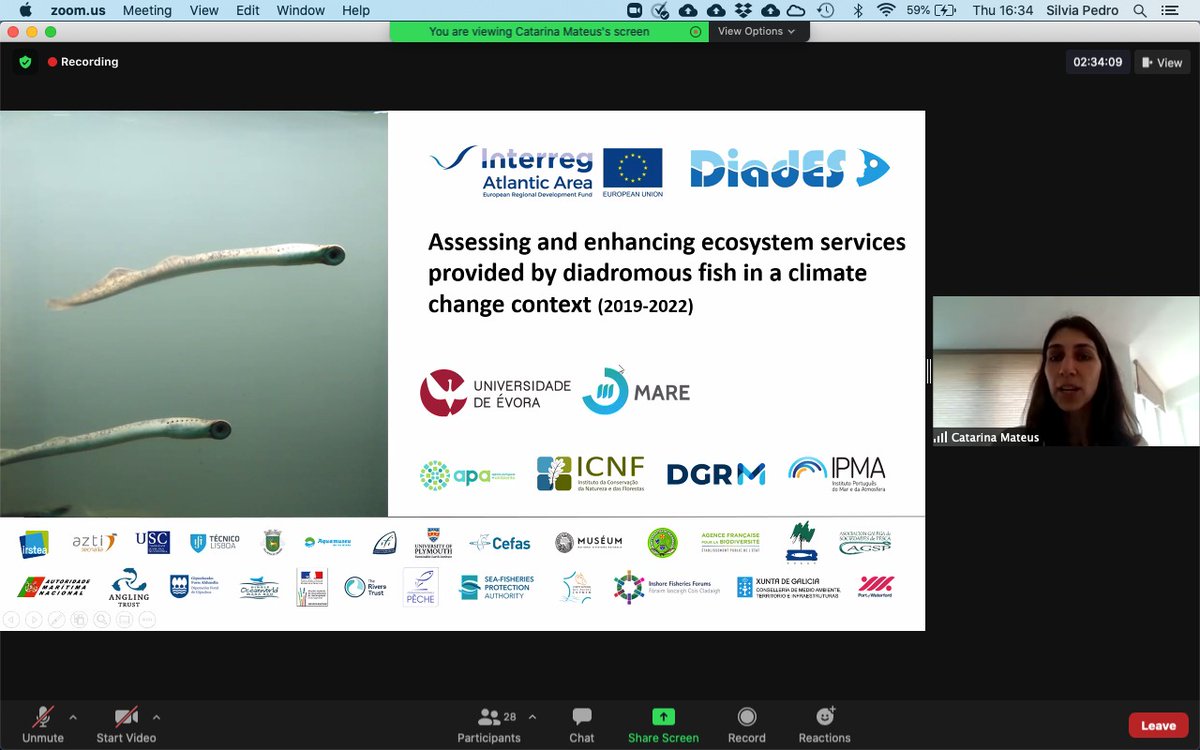This screenshot has height=750, width=1200.
Task: Click the Cefas partner logo
Action: [499, 543]
